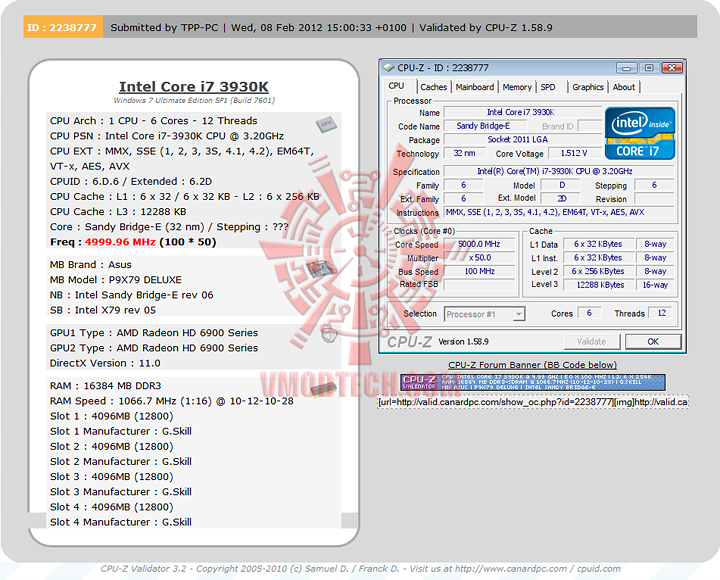Click the MB Model : P9X79 DELUXE line
This screenshot has width=720, height=580.
116,280
